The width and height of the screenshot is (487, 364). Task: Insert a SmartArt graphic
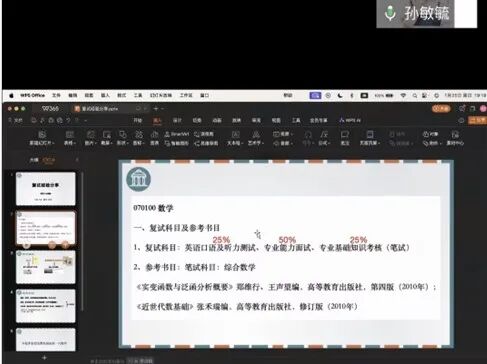point(177,134)
